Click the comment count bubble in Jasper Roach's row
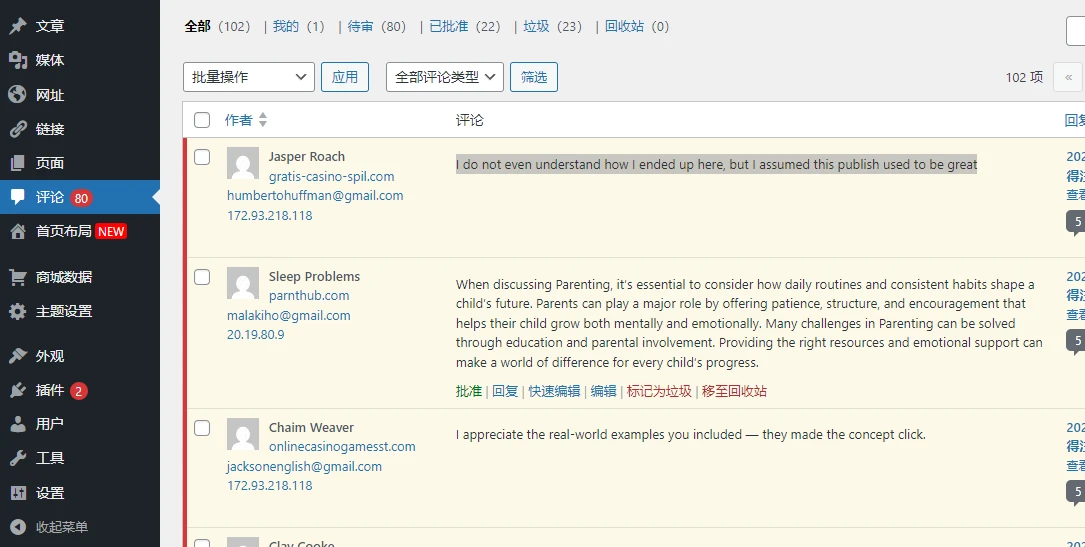Screen dimensions: 1085x547 click(1075, 224)
